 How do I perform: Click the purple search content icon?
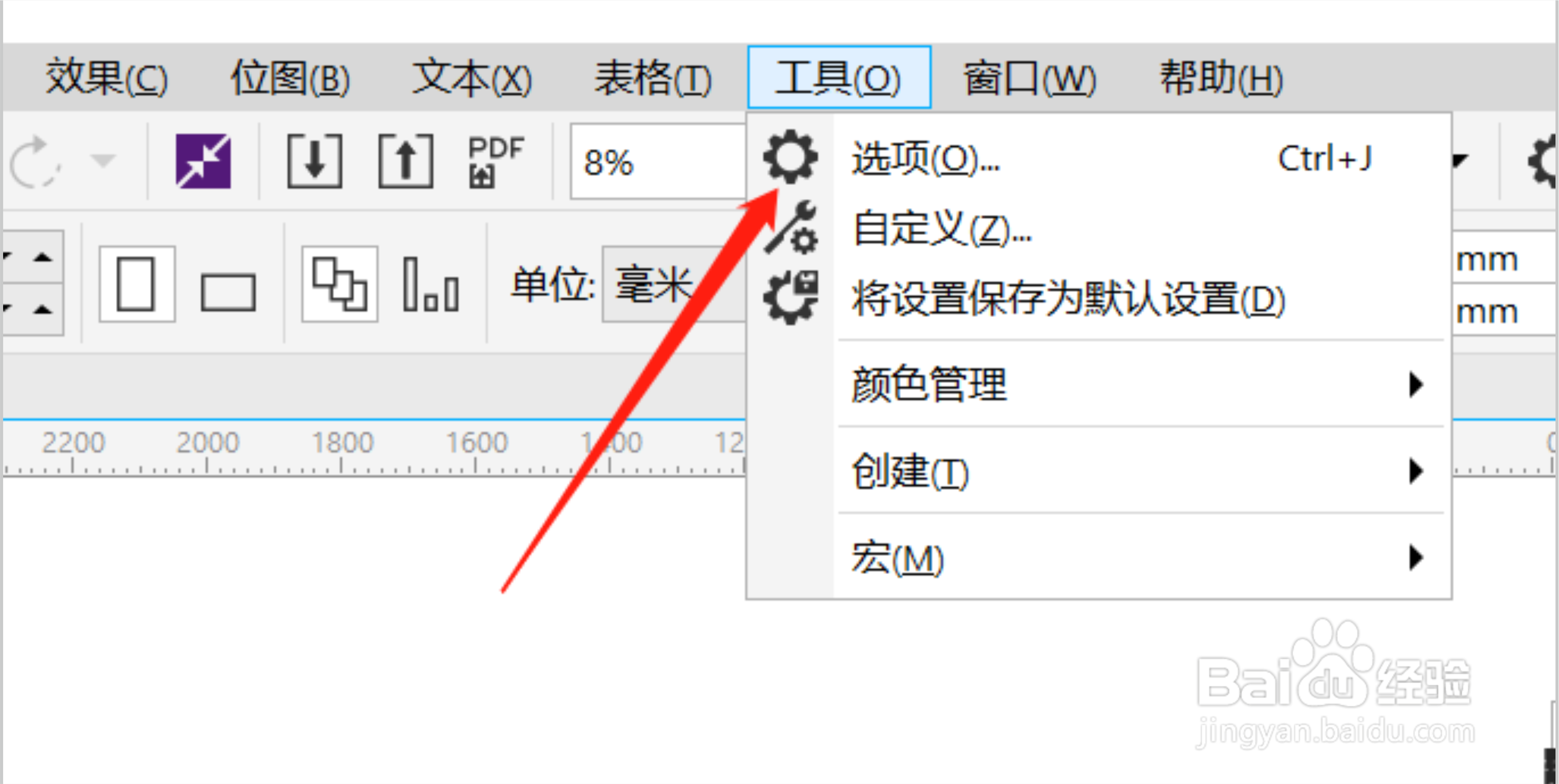coord(203,161)
